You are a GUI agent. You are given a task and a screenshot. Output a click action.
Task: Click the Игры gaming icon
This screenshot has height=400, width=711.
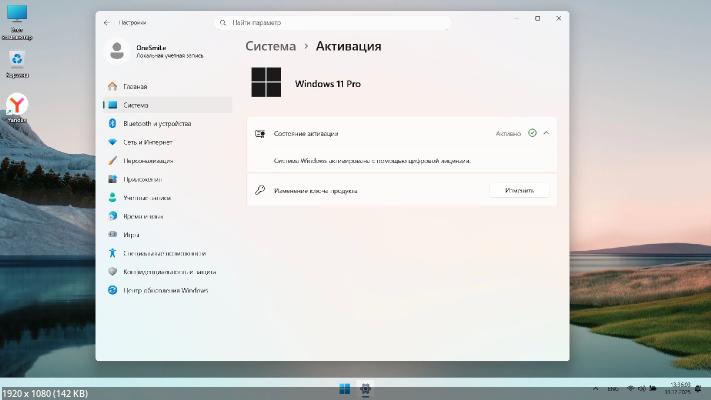pyautogui.click(x=113, y=234)
